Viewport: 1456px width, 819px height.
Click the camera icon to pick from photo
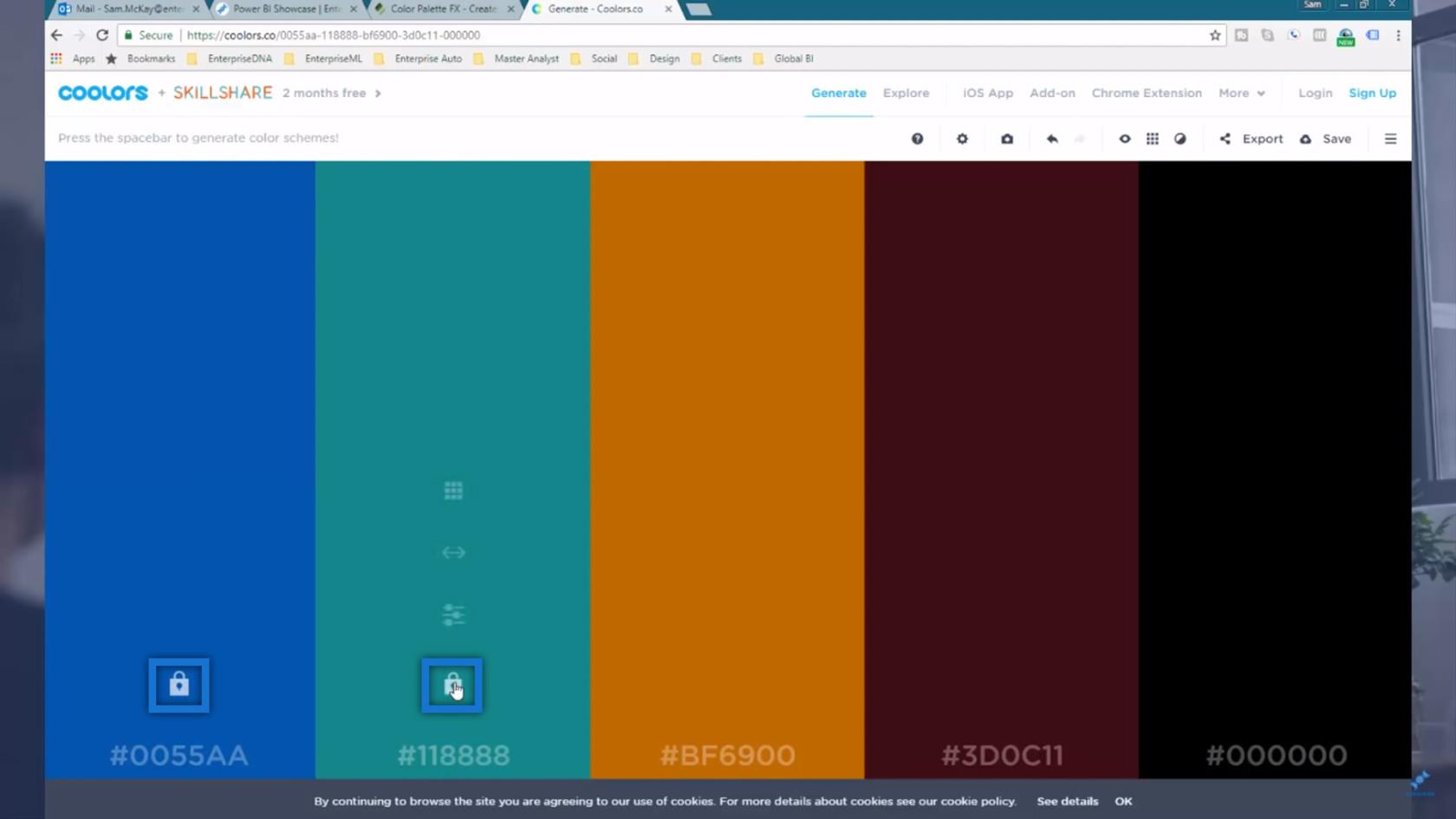coord(1007,139)
